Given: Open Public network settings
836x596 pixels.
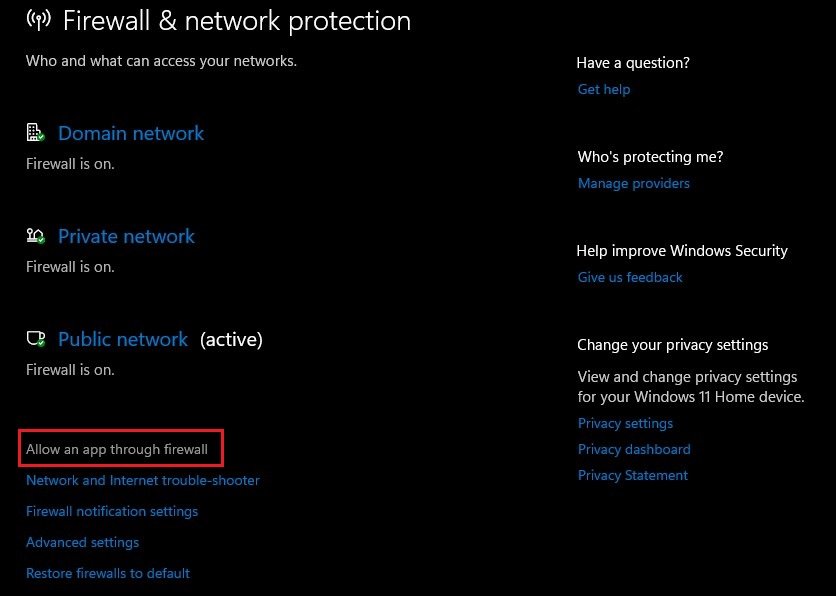Looking at the screenshot, I should pos(123,339).
